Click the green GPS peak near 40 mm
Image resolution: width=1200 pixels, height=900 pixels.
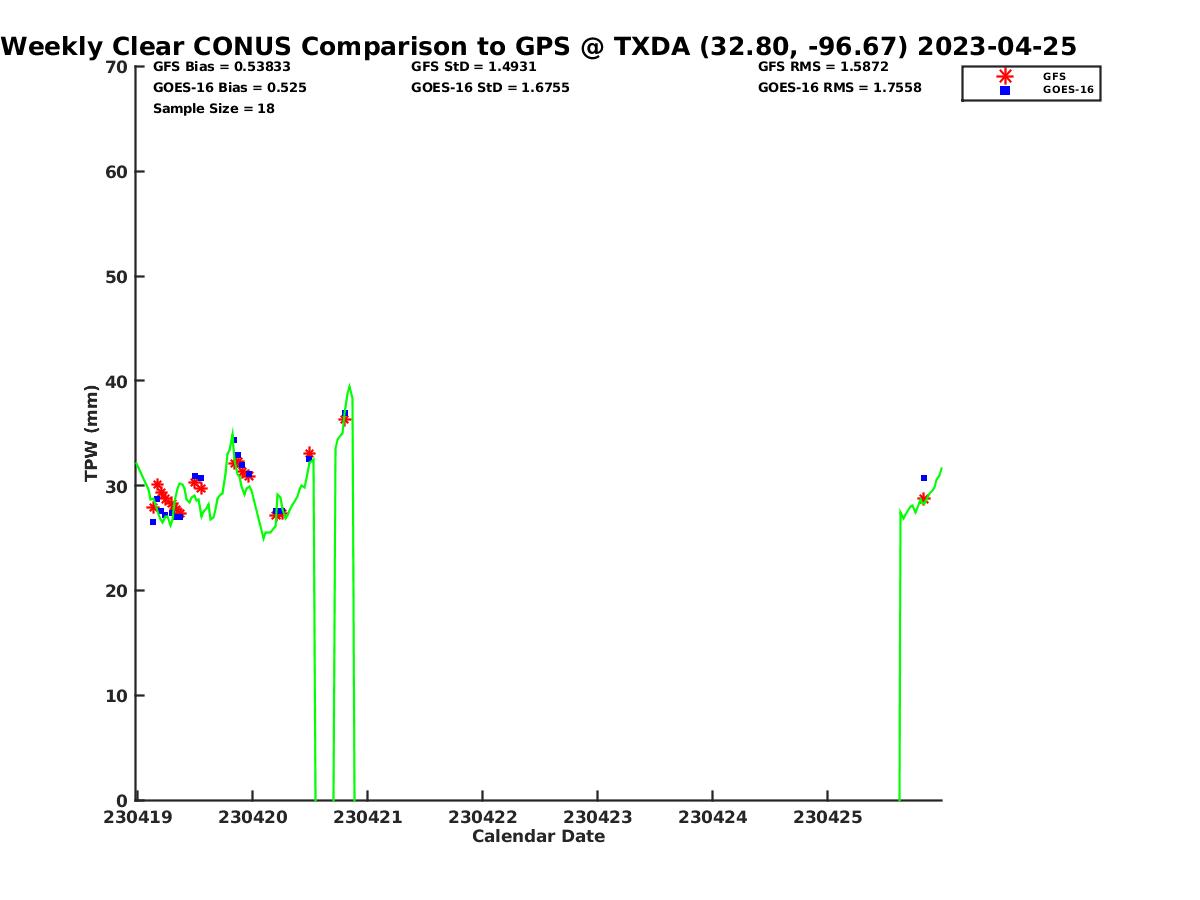[349, 386]
